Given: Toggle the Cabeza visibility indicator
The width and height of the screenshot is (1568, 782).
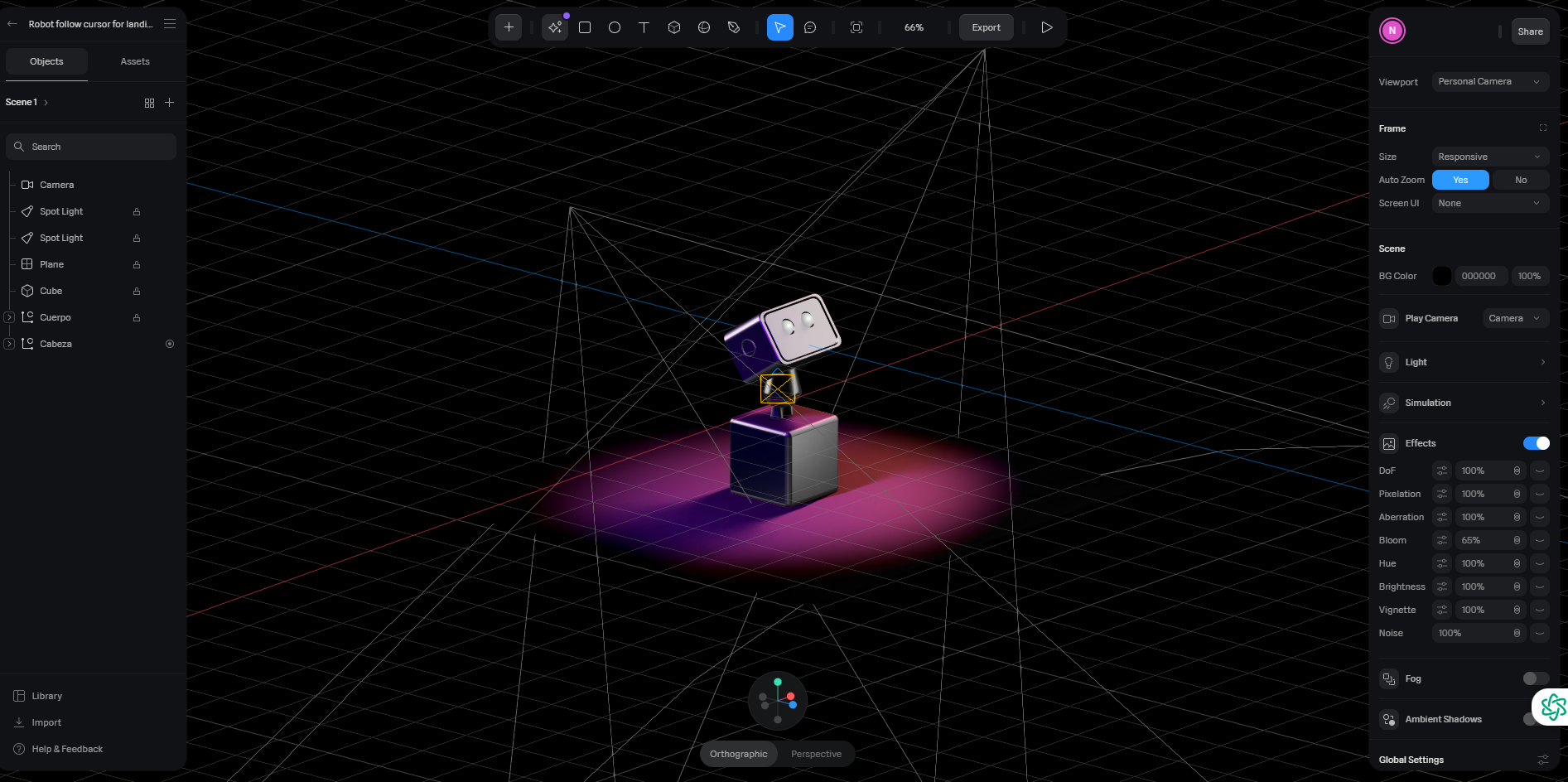Looking at the screenshot, I should [170, 344].
